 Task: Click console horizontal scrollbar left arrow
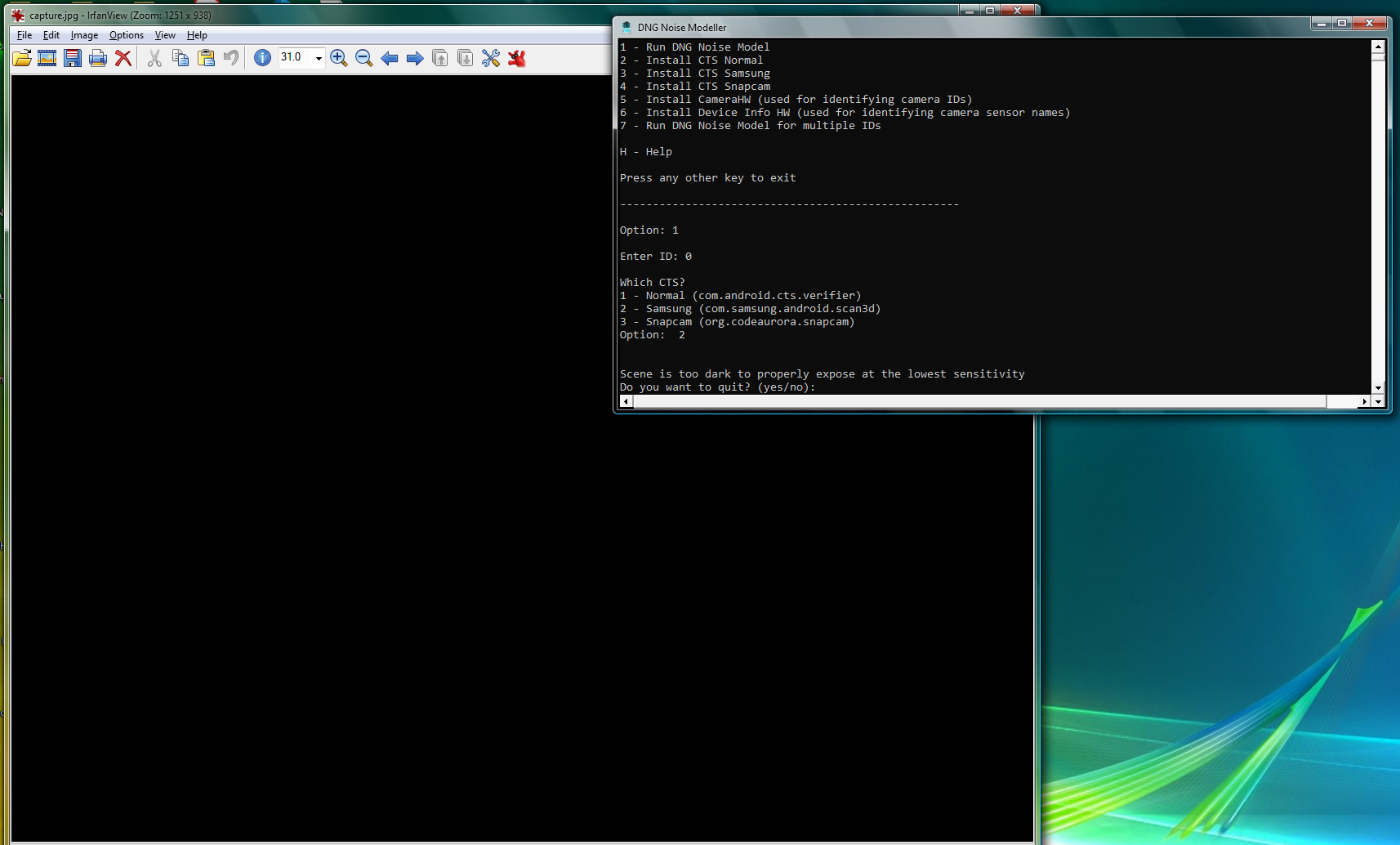[626, 401]
